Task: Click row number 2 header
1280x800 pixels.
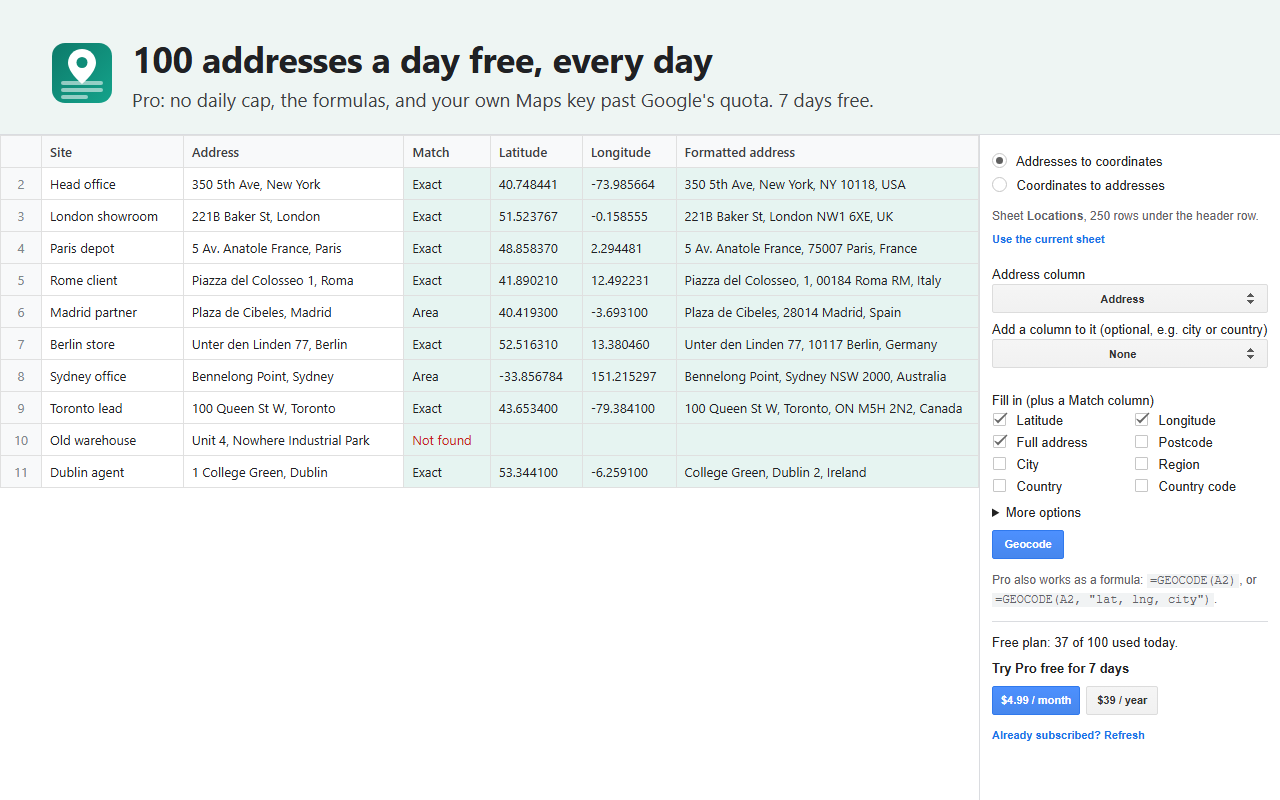Action: point(21,184)
